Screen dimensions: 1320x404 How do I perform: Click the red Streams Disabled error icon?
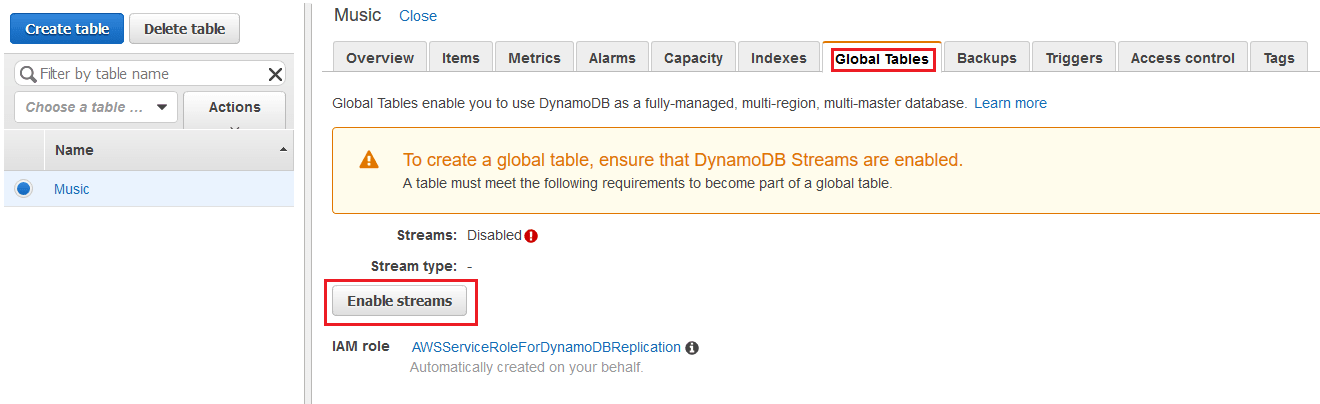[x=531, y=236]
